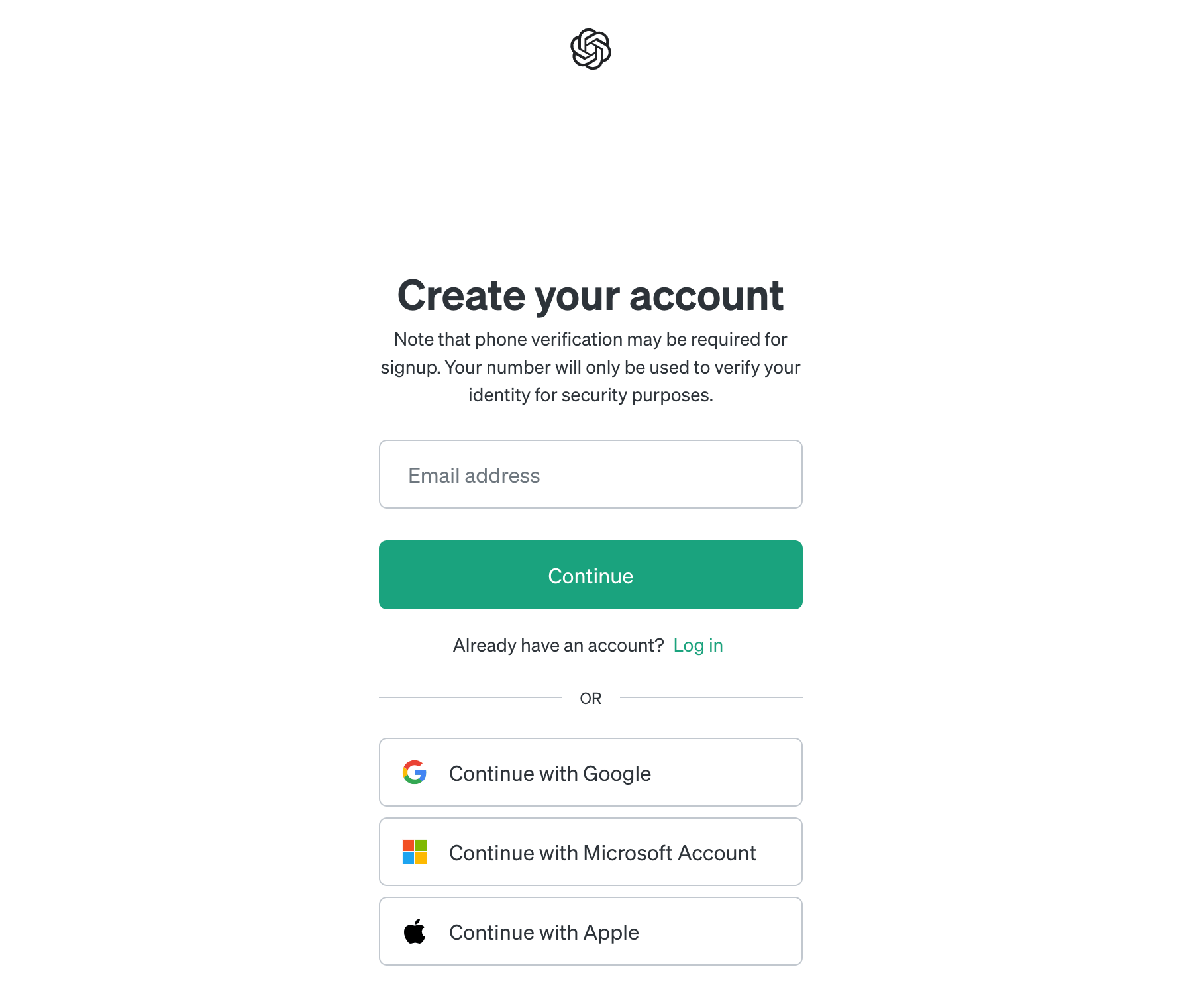Click the four-square Microsoft logo

tap(415, 852)
